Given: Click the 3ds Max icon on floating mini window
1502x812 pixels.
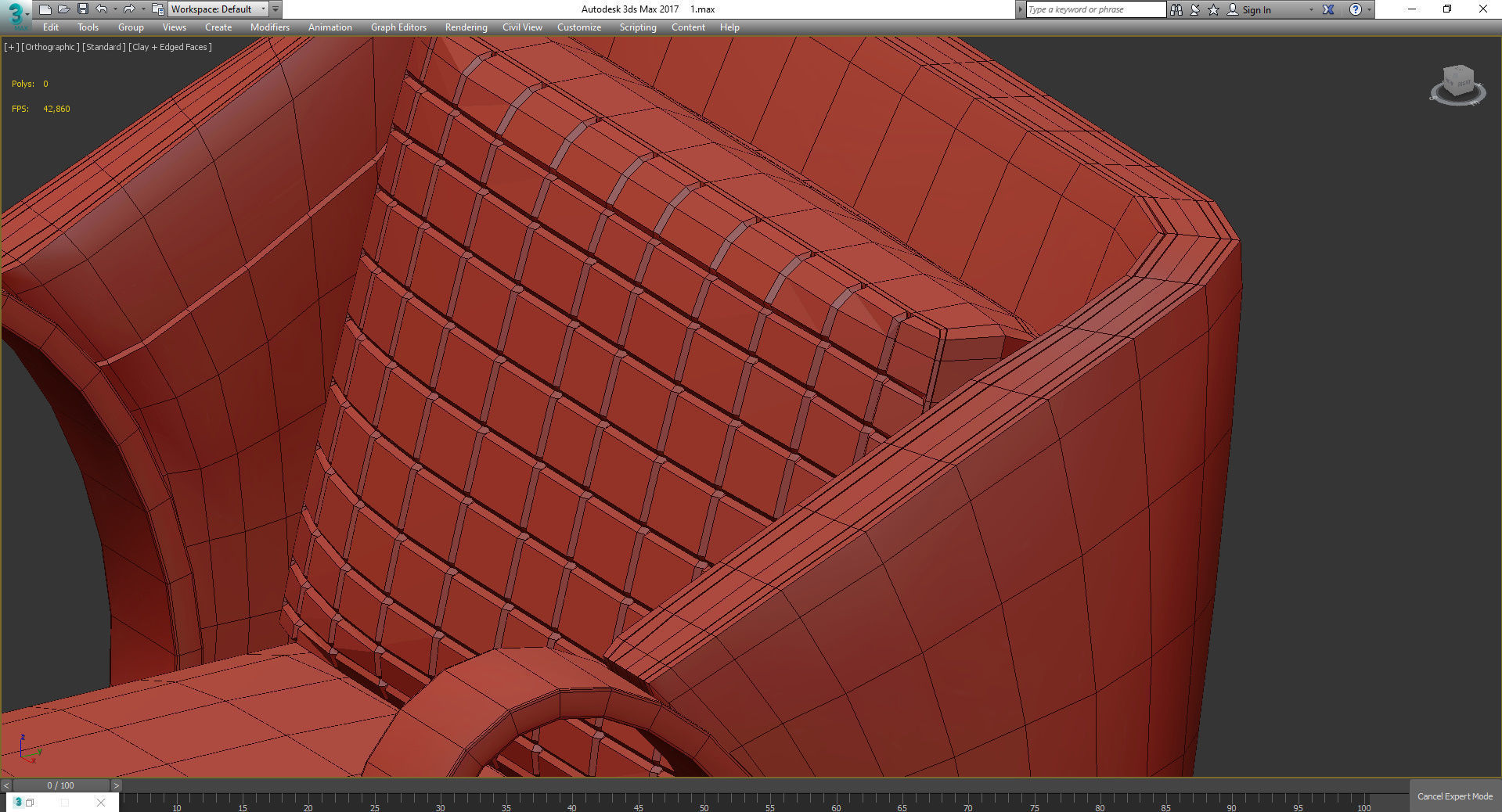Looking at the screenshot, I should pos(19,802).
